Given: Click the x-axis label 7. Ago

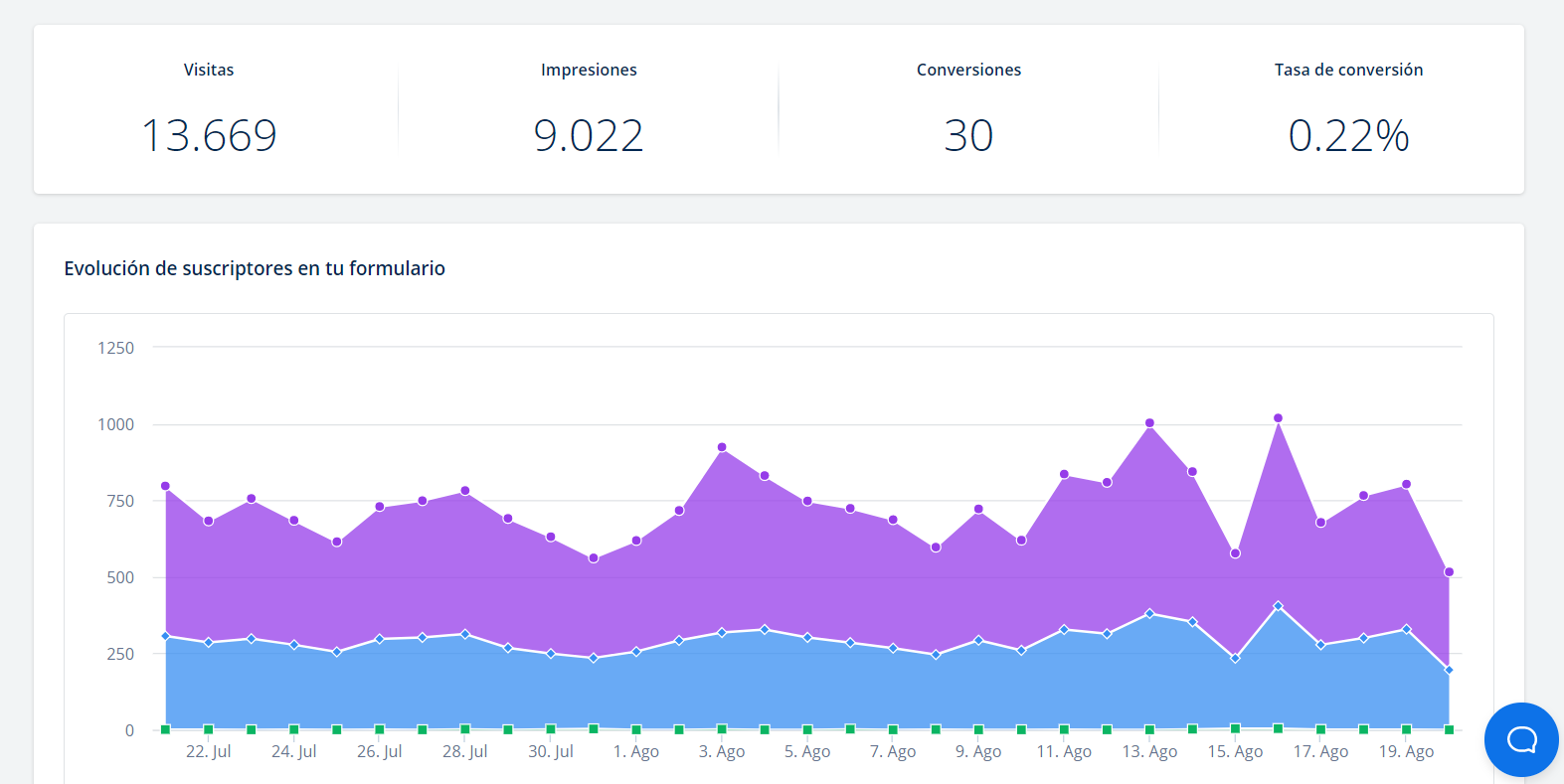Looking at the screenshot, I should [x=893, y=751].
